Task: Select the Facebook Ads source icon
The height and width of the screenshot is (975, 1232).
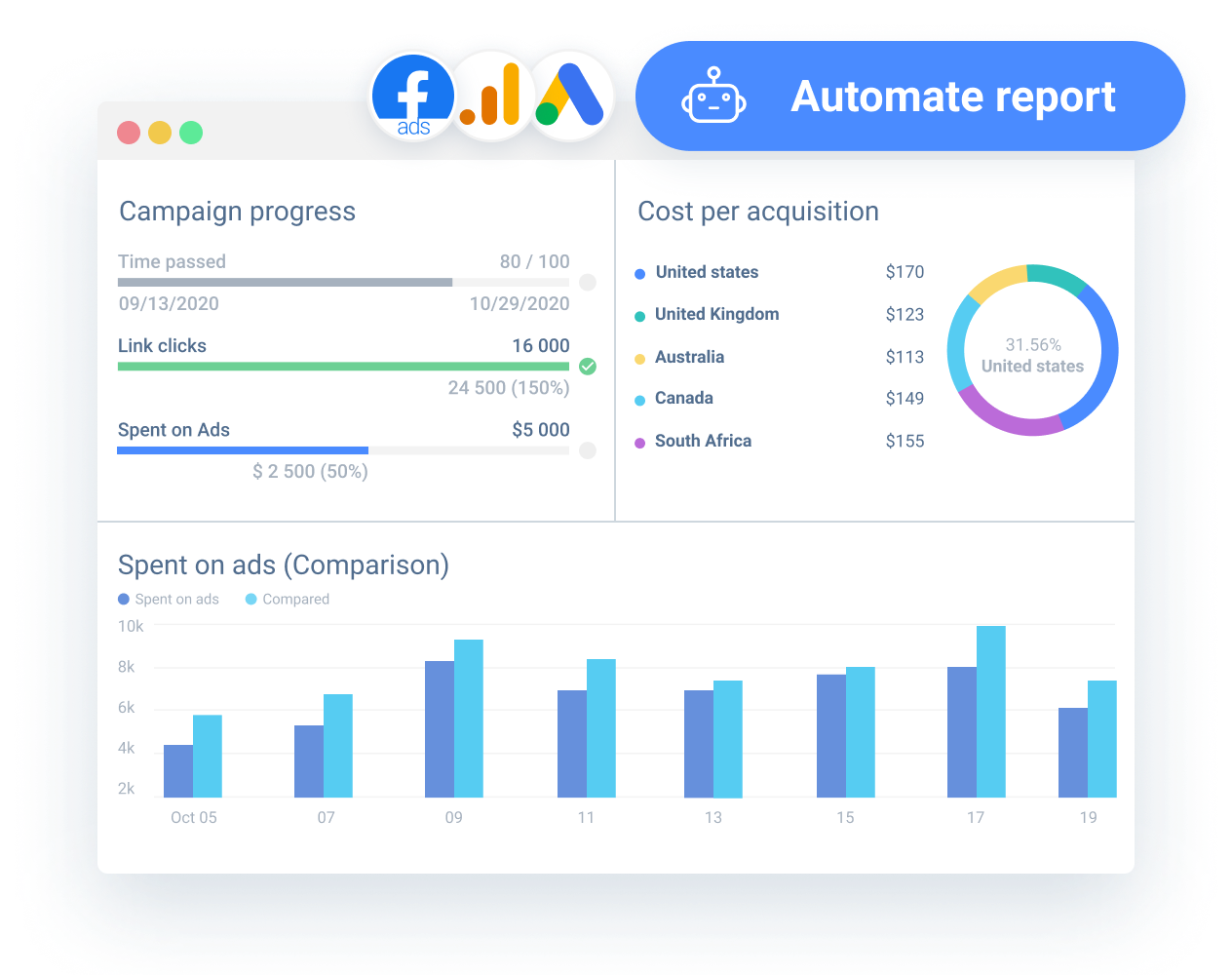Action: coord(411,95)
